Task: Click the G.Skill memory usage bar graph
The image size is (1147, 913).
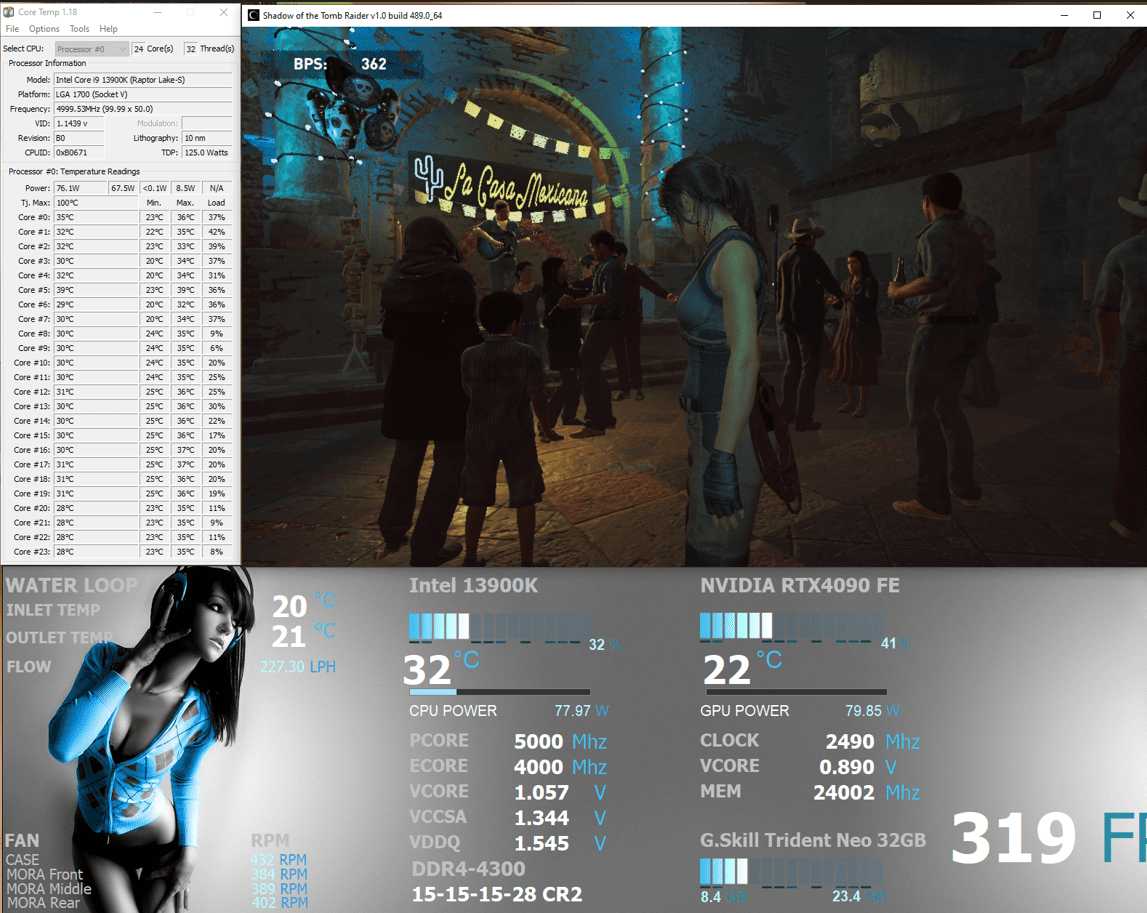Action: tap(791, 873)
